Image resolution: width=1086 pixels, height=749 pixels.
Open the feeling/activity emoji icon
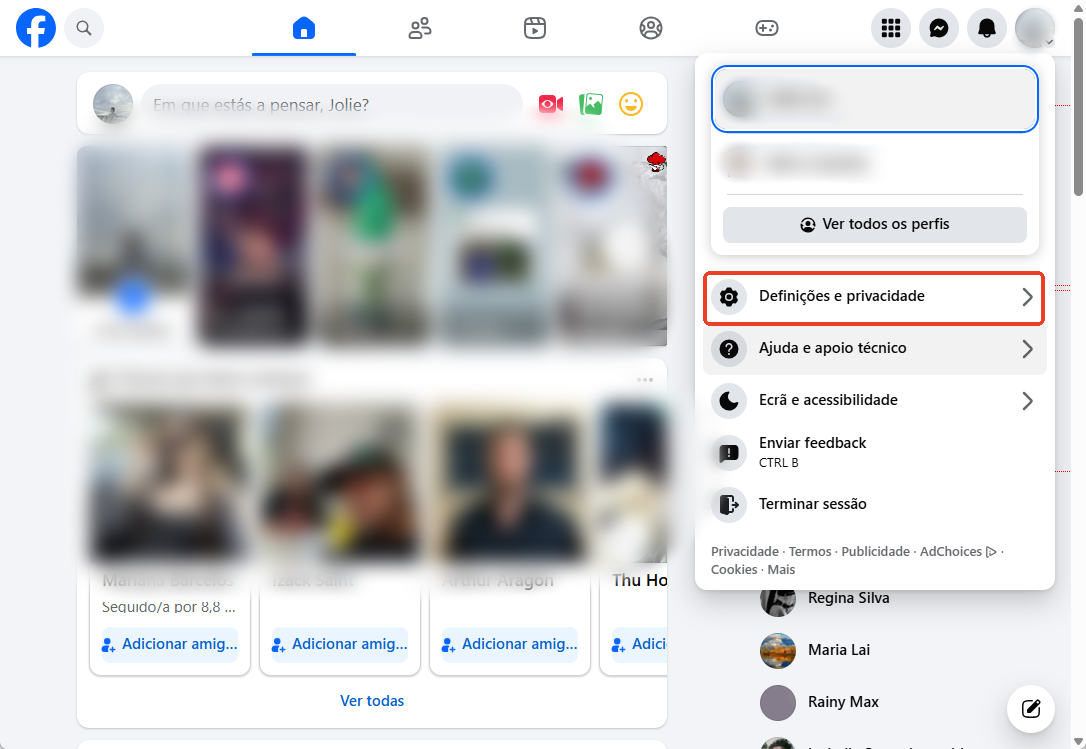point(630,104)
